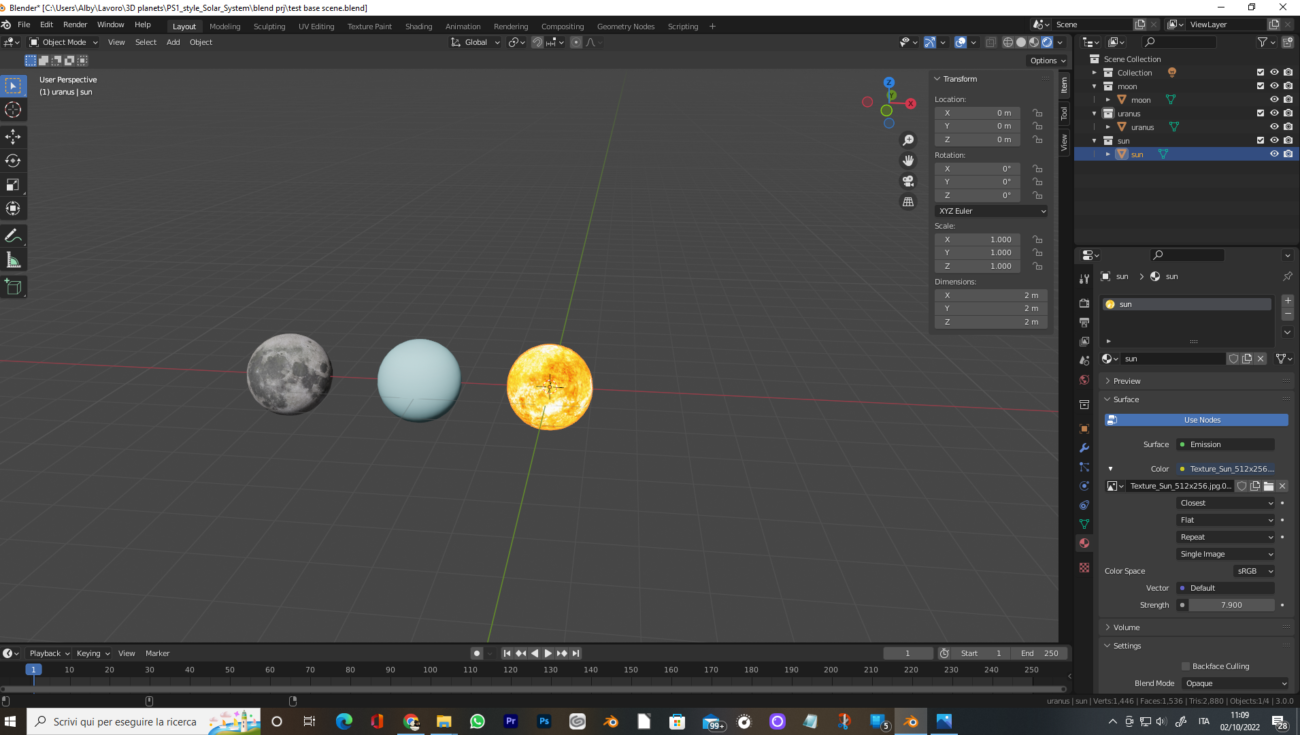1300x735 pixels.
Task: Toggle snapping magnet icon
Action: [537, 42]
